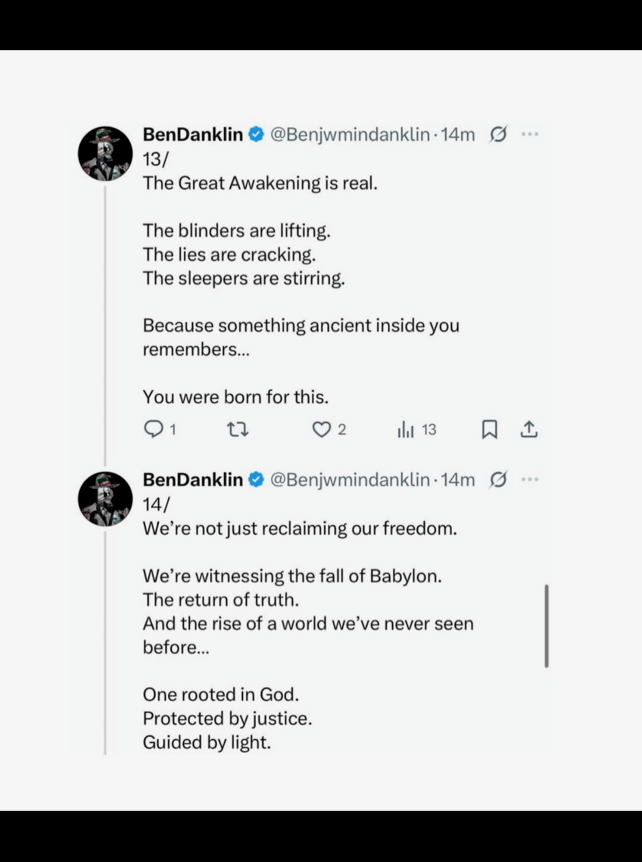This screenshot has height=862, width=642.
Task: Open the more options menu on the 14/ post
Action: [530, 480]
